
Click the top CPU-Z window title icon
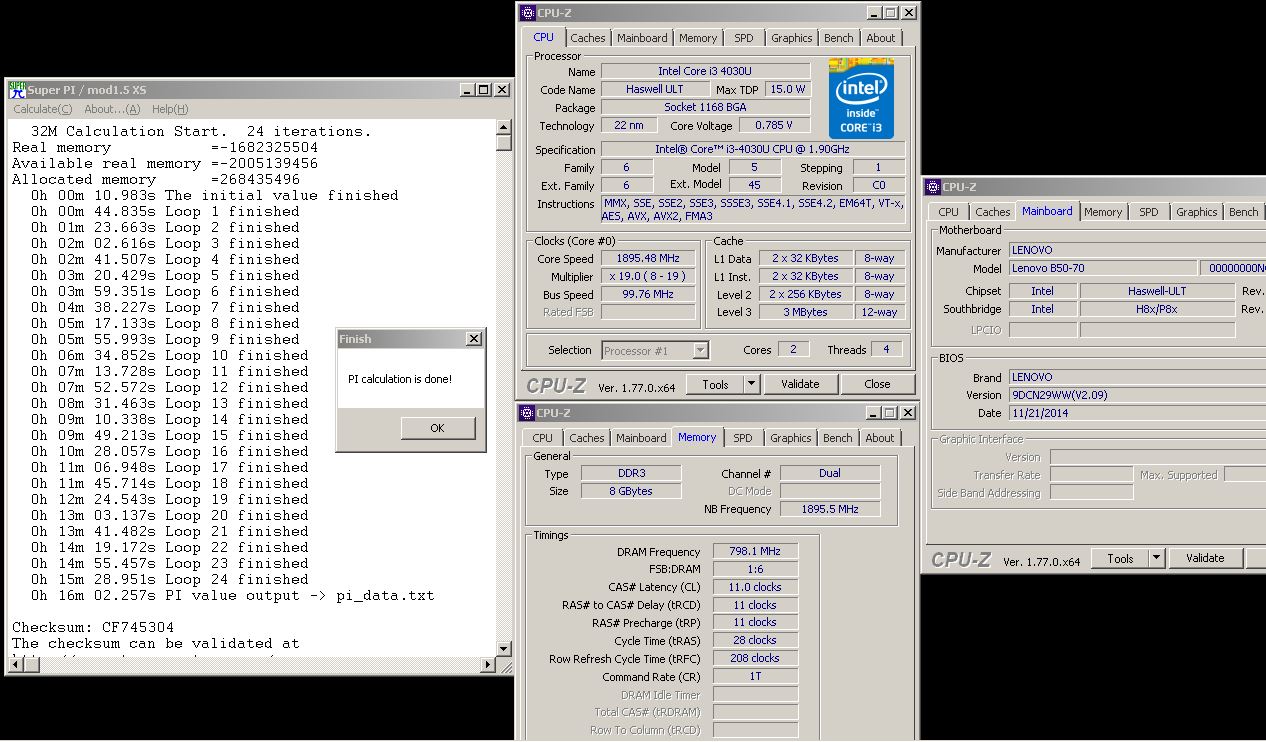528,13
